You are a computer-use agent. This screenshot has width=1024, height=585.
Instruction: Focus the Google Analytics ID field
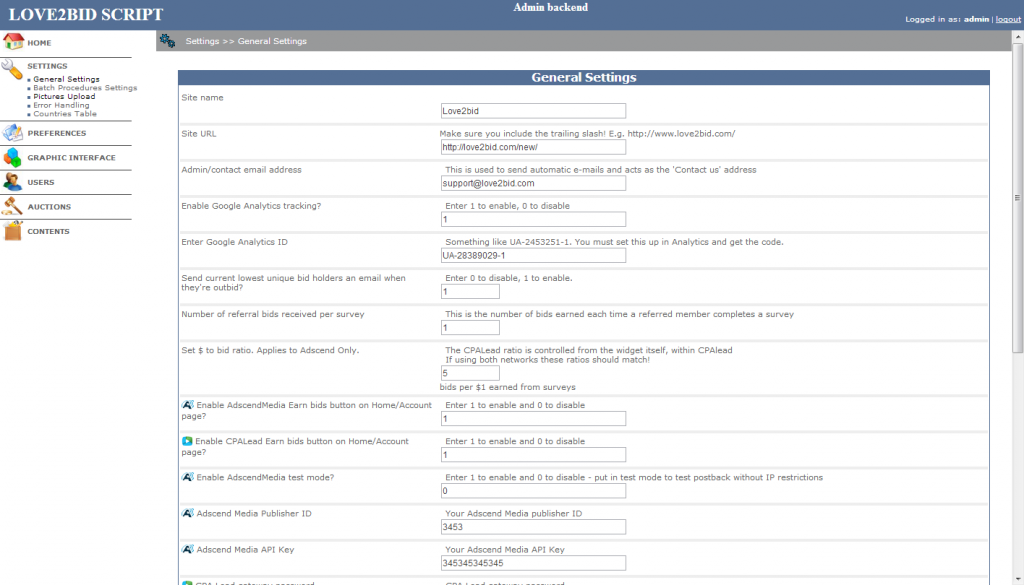pyautogui.click(x=533, y=255)
